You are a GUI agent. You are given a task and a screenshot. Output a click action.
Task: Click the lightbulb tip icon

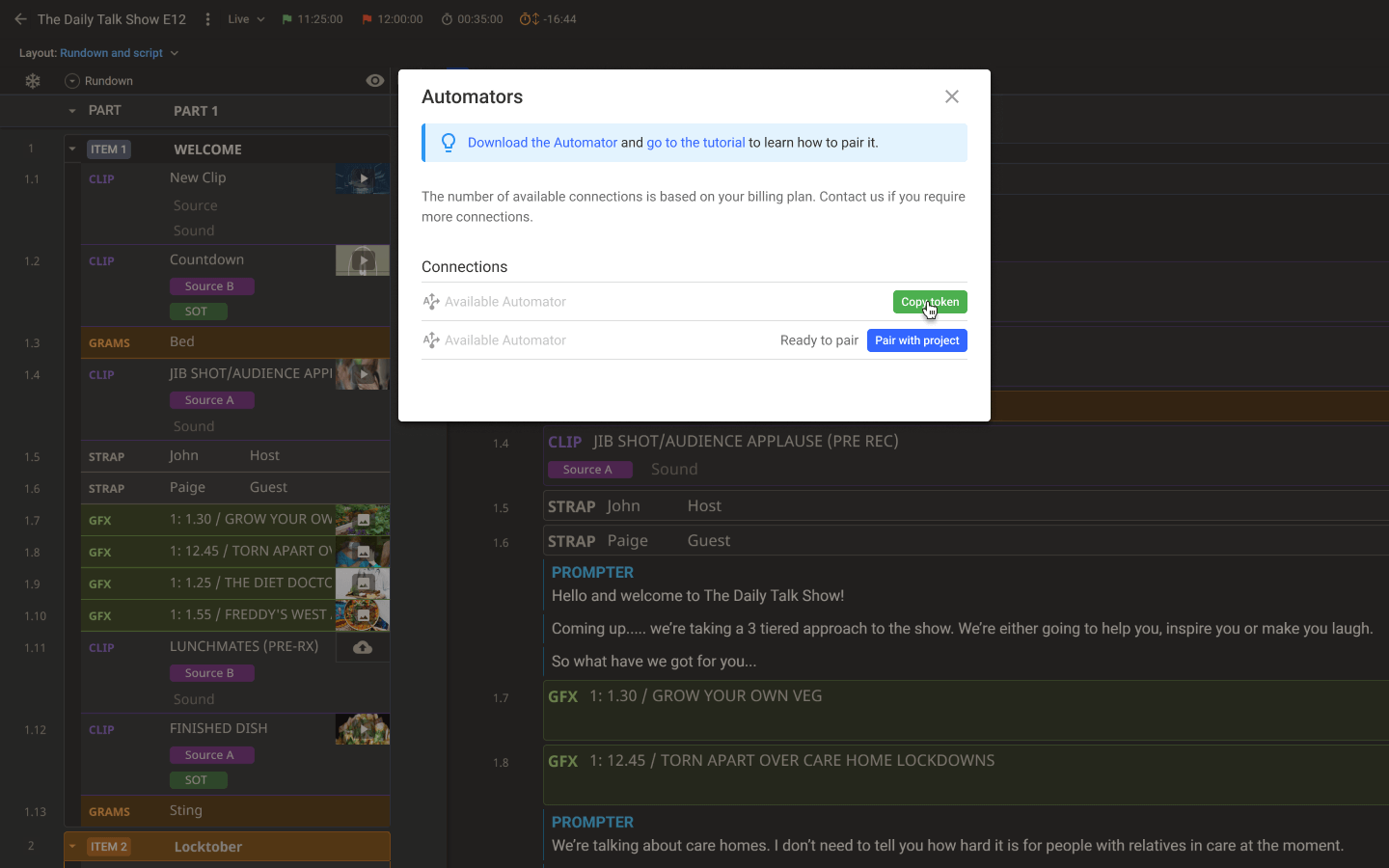[x=449, y=143]
